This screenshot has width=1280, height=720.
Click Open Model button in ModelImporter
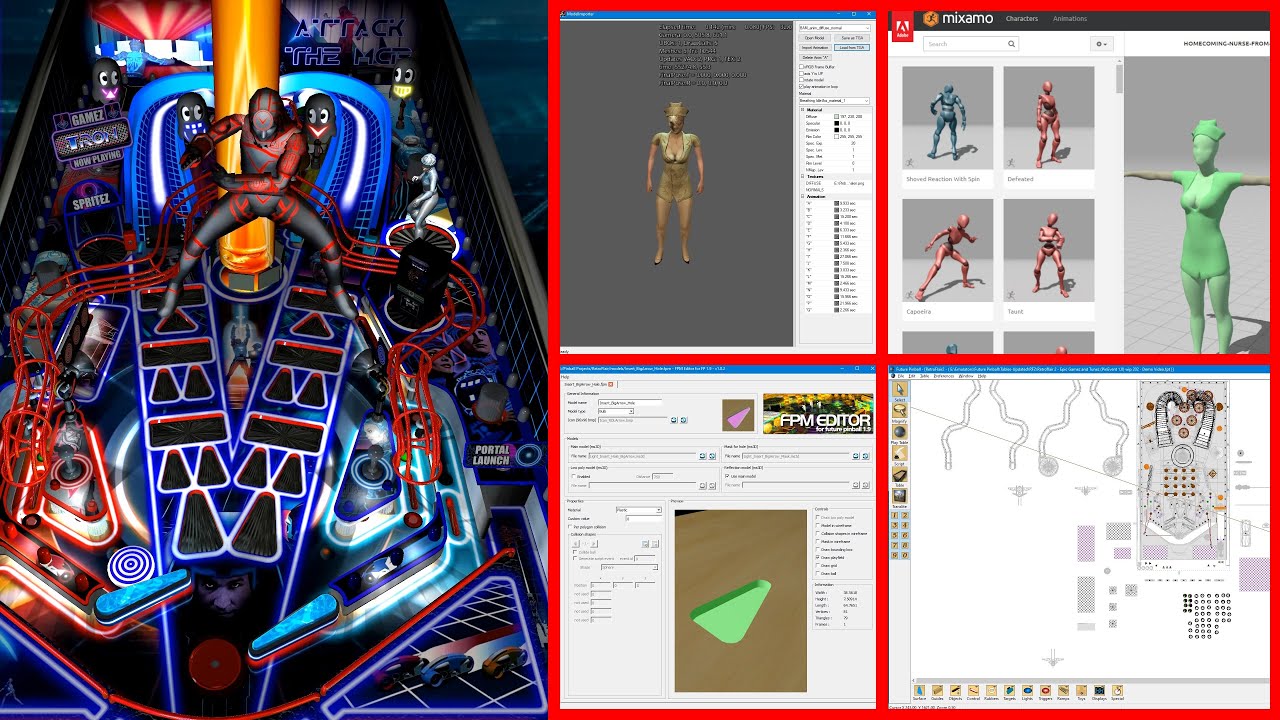click(x=814, y=38)
